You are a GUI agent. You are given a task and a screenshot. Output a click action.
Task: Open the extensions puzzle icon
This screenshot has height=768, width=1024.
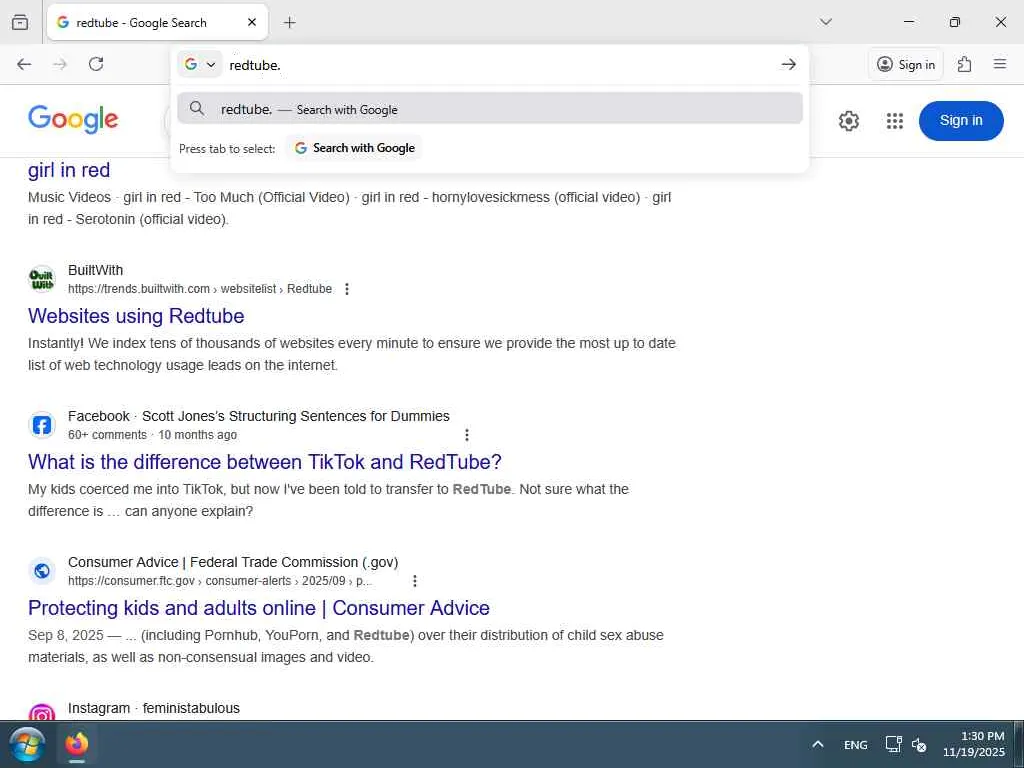coord(965,64)
